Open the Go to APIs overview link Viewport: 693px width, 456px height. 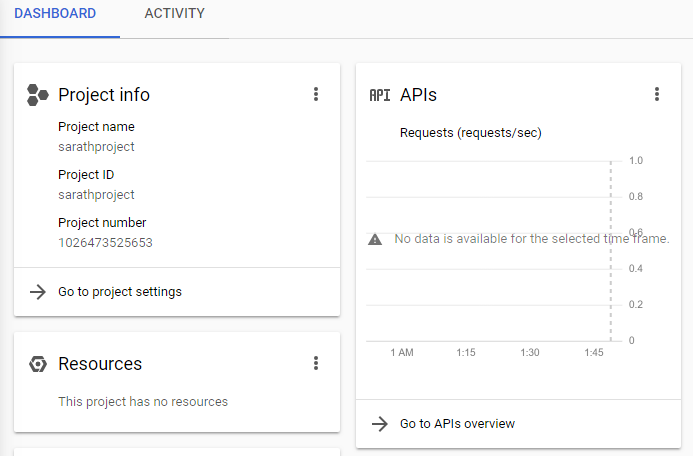coord(457,423)
